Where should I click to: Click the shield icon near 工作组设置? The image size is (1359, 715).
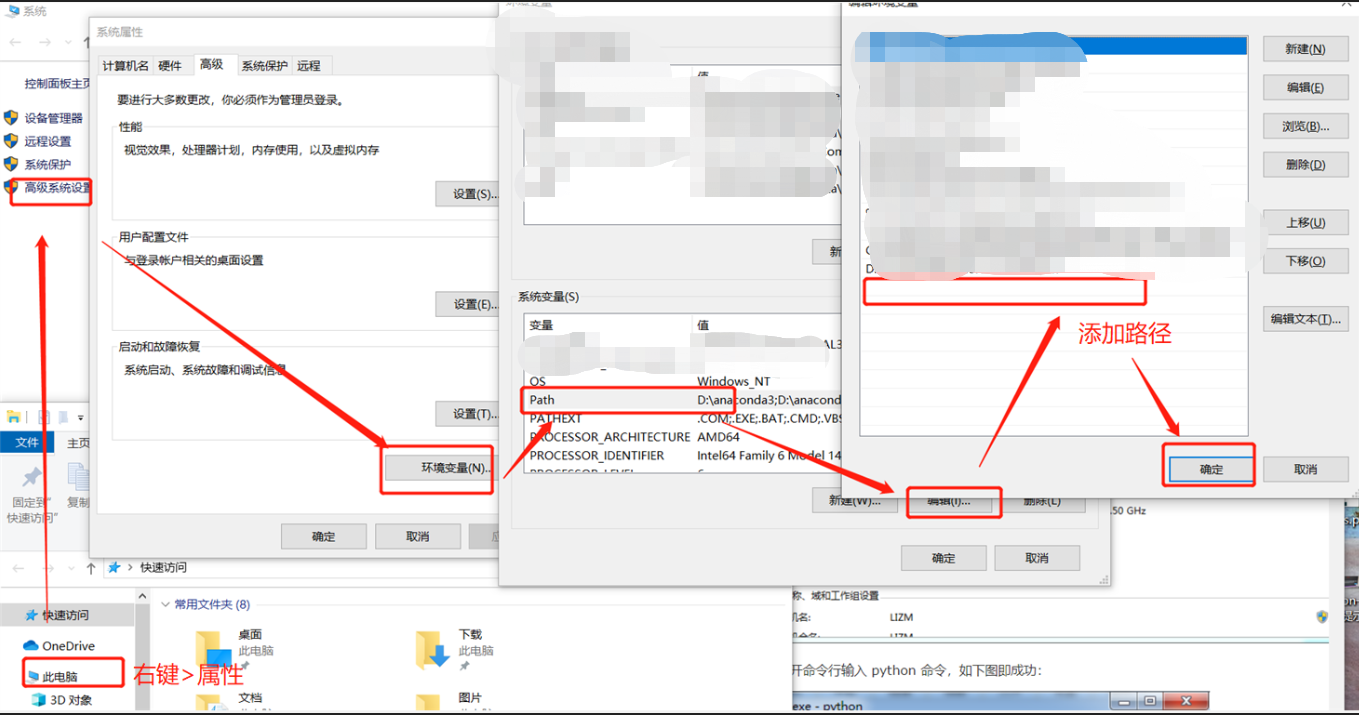(x=1322, y=617)
